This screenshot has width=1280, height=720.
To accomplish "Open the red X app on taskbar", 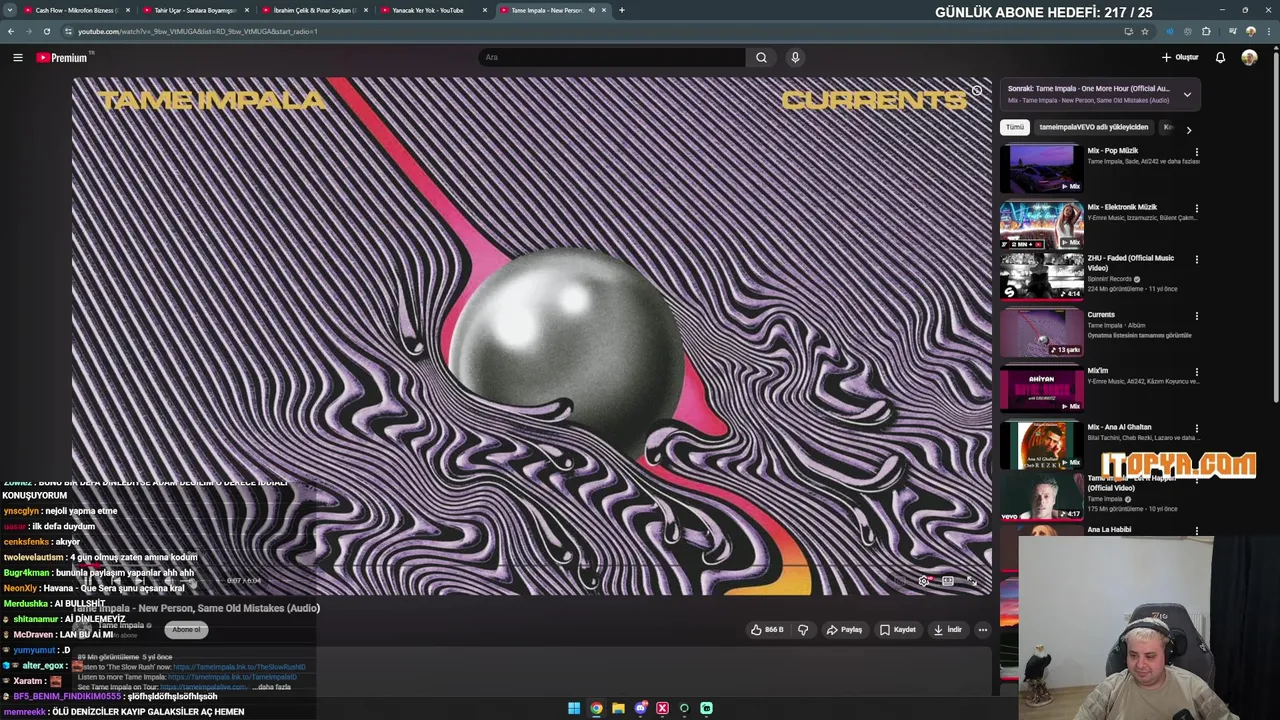I will pyautogui.click(x=662, y=708).
